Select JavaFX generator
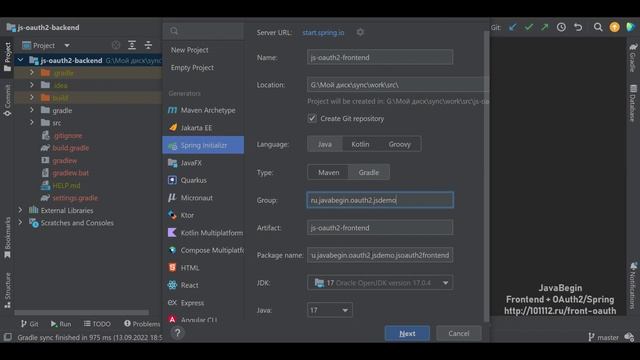This screenshot has height=360, width=640. point(203,163)
